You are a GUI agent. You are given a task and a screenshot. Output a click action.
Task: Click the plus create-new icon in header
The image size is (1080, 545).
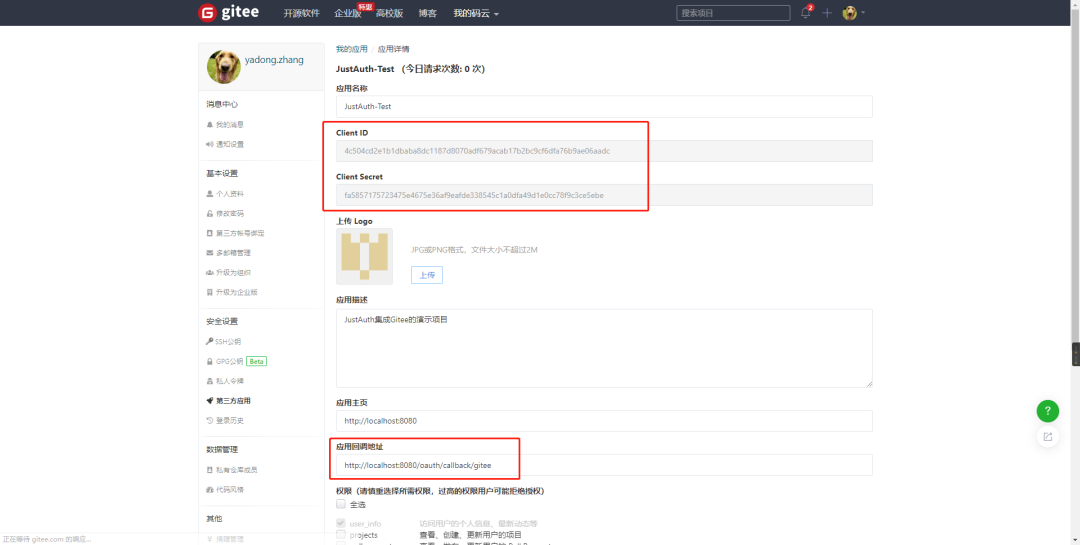tap(827, 13)
